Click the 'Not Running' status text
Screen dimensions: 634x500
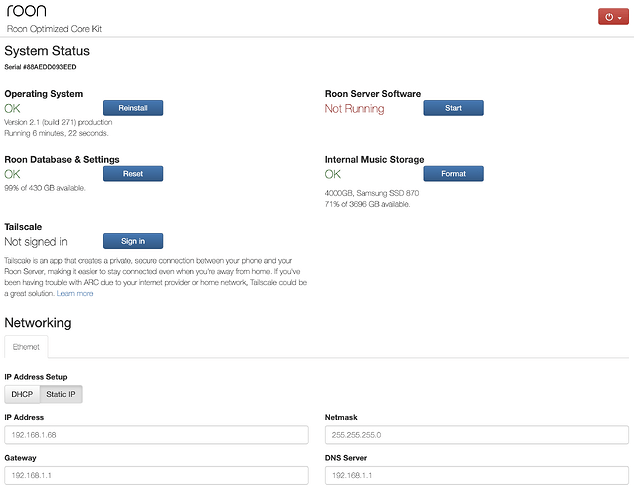[x=355, y=109]
